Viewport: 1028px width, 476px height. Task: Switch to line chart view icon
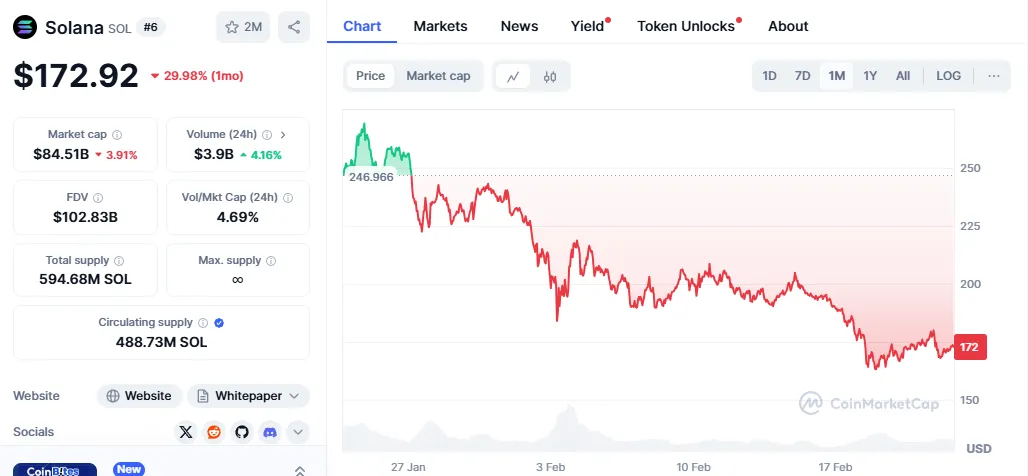(513, 76)
